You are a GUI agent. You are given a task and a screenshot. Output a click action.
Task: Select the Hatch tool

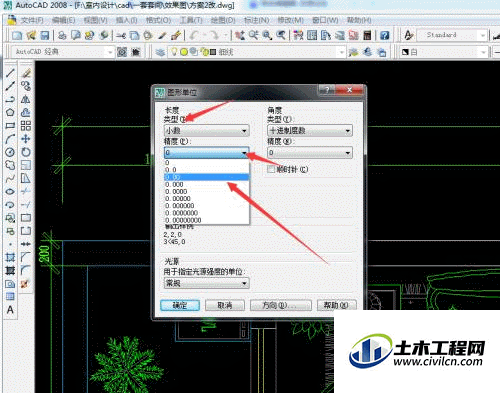coord(10,257)
